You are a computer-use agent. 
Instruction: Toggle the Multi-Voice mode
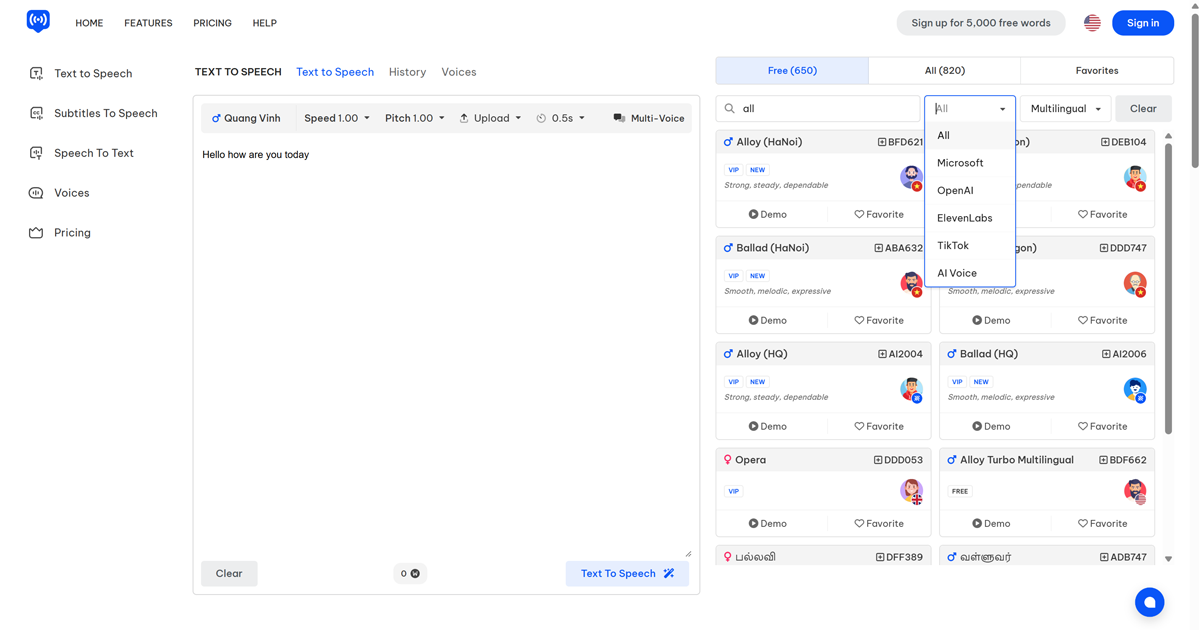648,118
